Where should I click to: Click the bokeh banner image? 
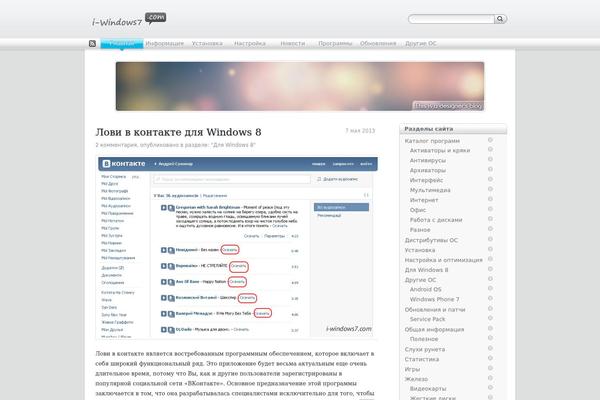[300, 86]
